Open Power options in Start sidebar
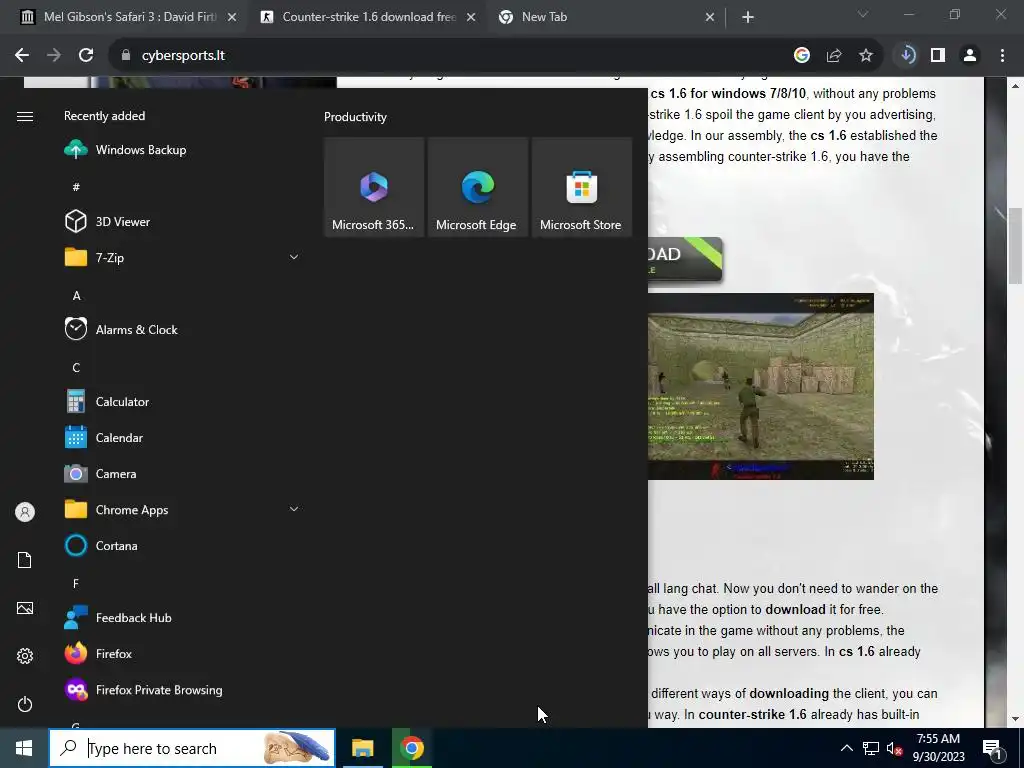The width and height of the screenshot is (1024, 768). [x=25, y=704]
